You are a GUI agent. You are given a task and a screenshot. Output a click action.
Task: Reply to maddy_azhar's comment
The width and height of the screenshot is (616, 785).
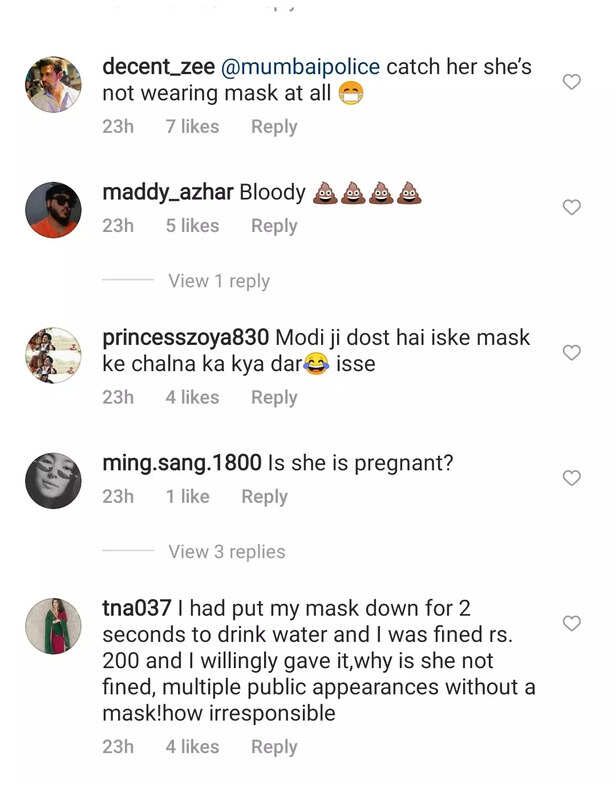coord(274,226)
